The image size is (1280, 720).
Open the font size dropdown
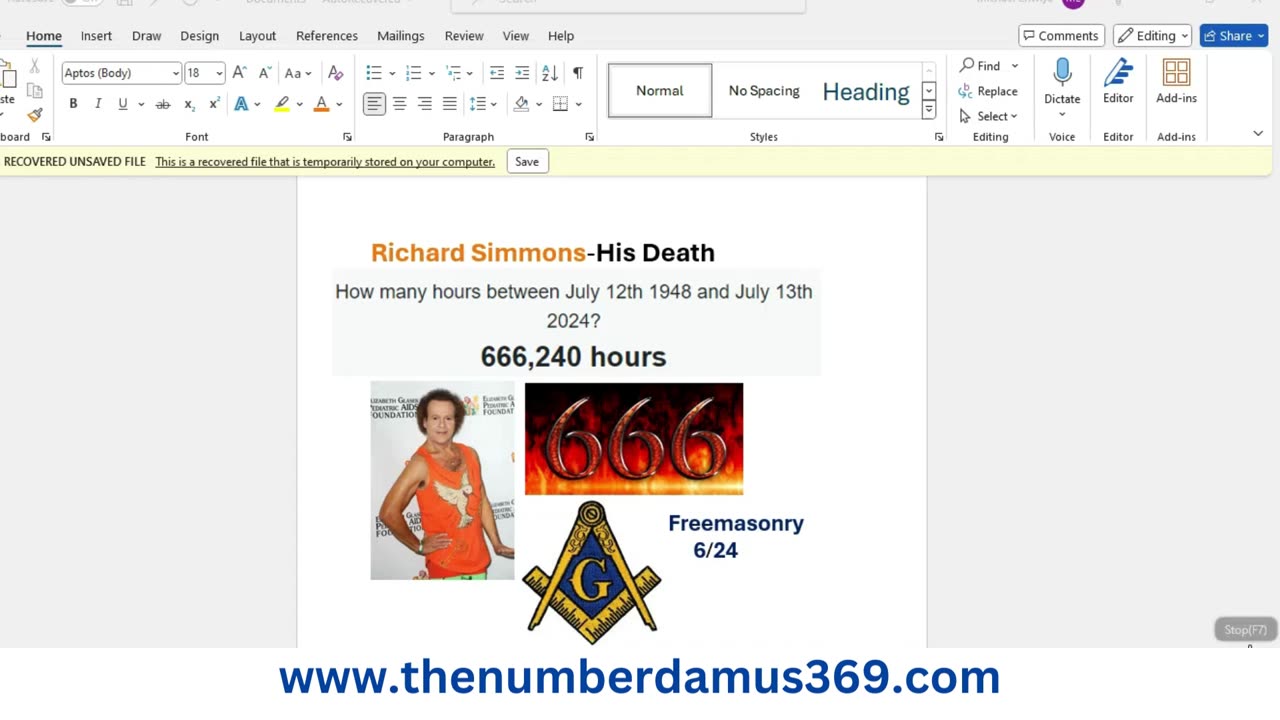[219, 73]
